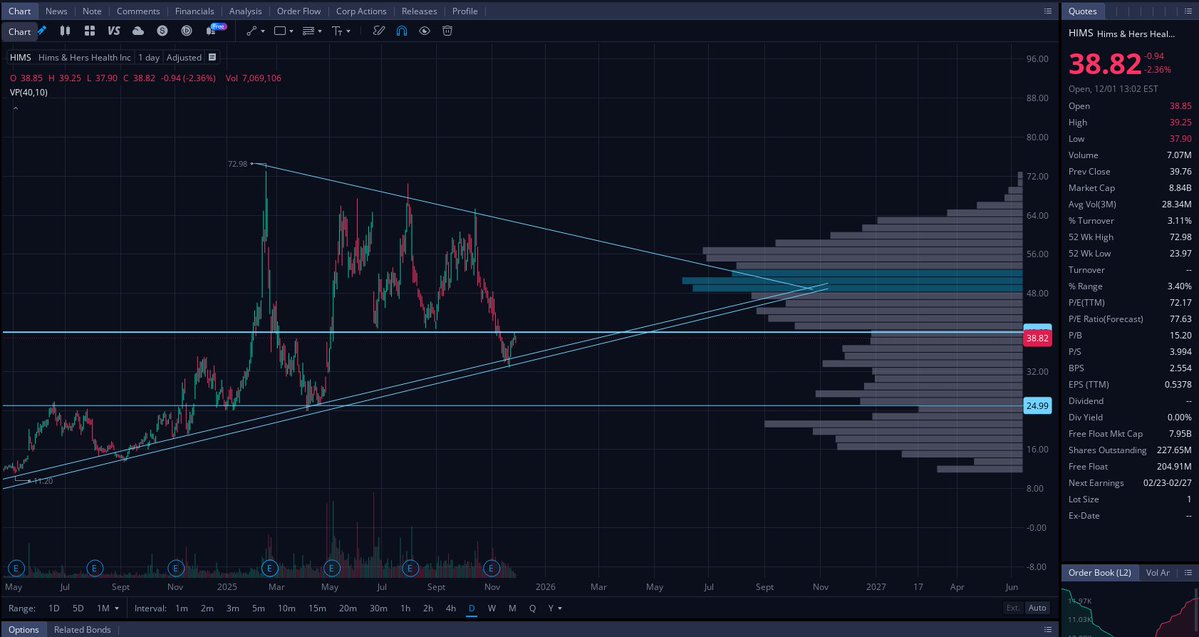Switch to the Order Book (L2) tab
This screenshot has height=637, width=1199.
point(1099,572)
